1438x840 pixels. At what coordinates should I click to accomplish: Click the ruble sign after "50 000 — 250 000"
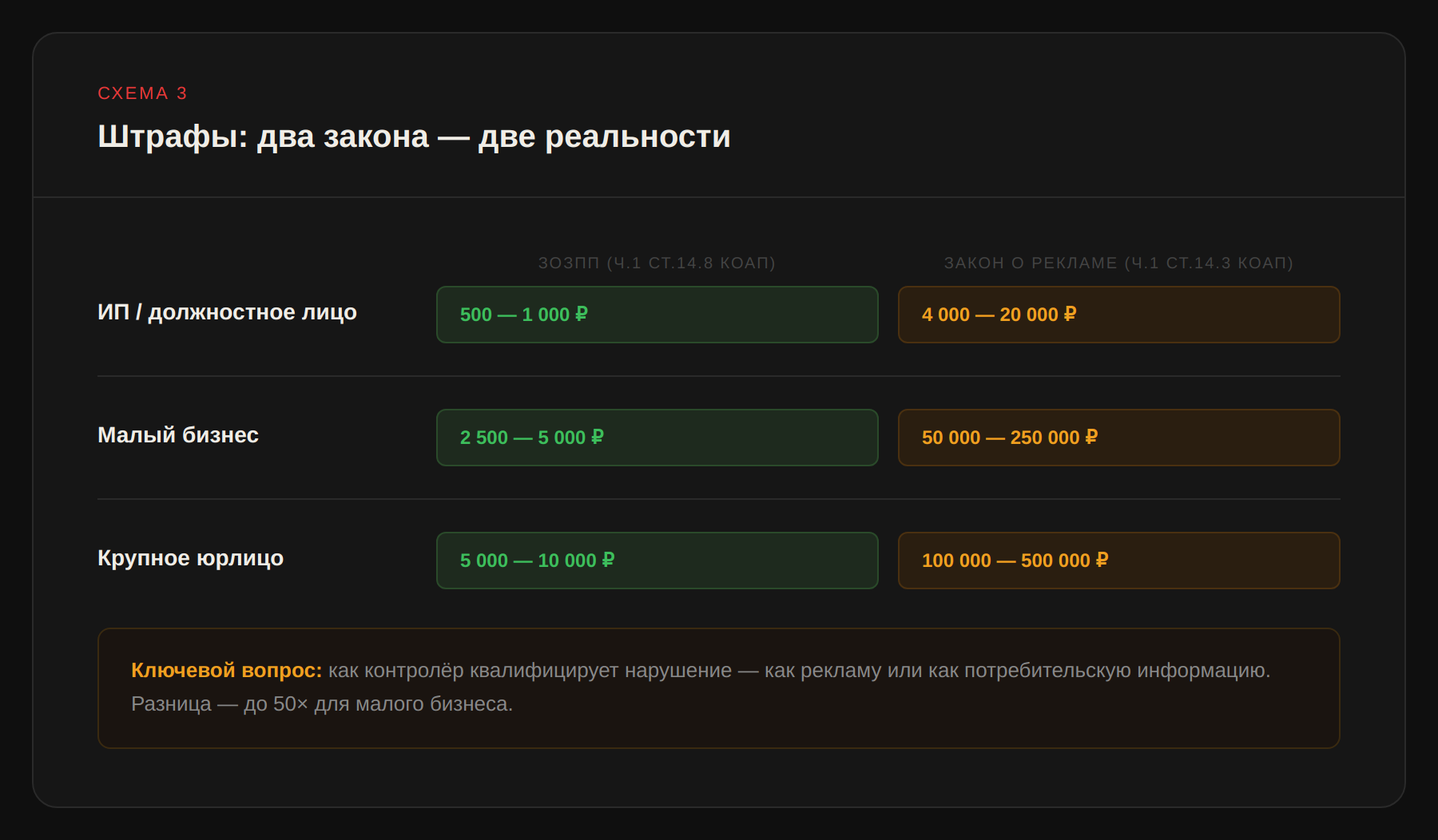click(1092, 437)
